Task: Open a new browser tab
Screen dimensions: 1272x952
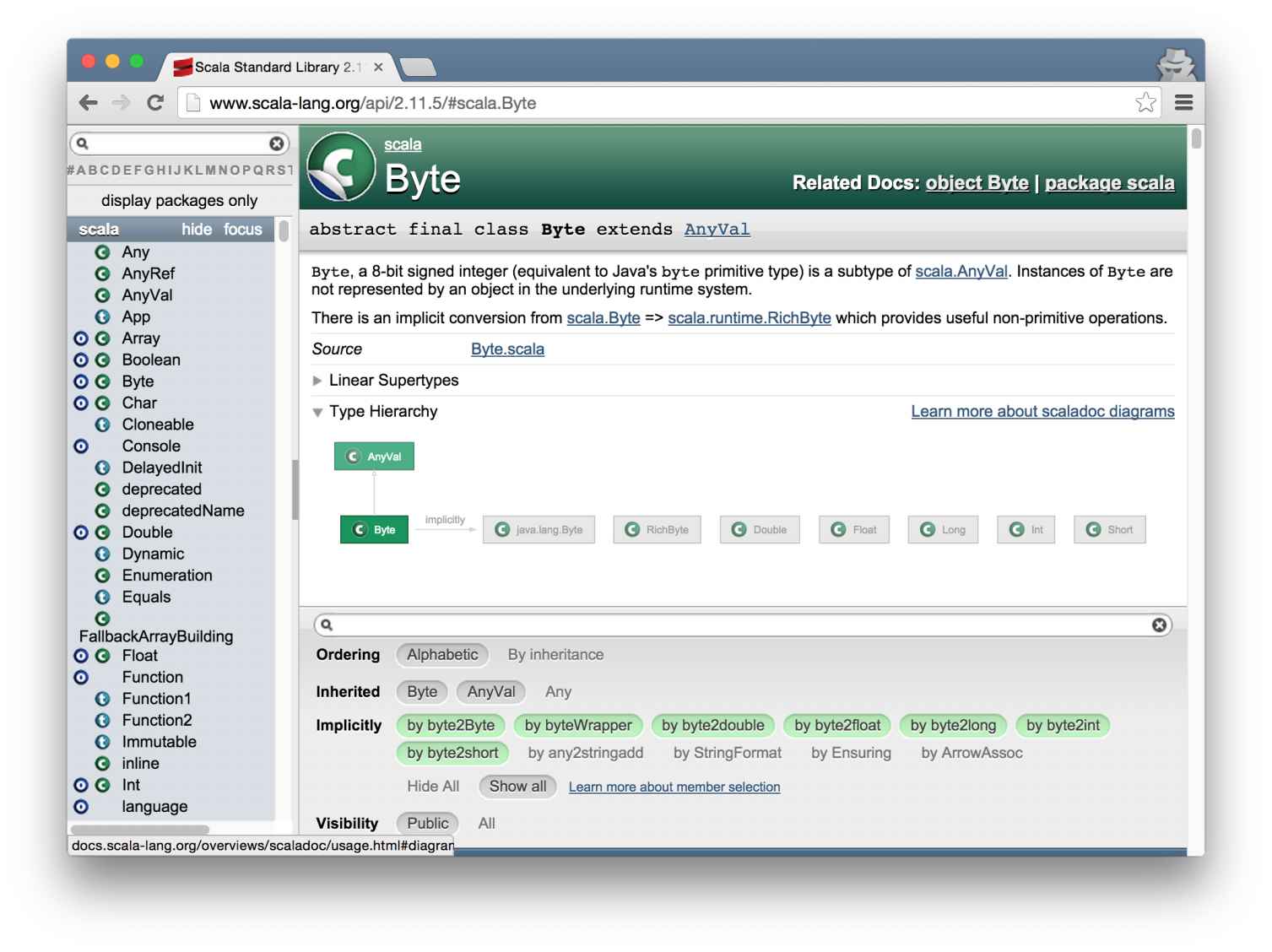Action: coord(418,68)
